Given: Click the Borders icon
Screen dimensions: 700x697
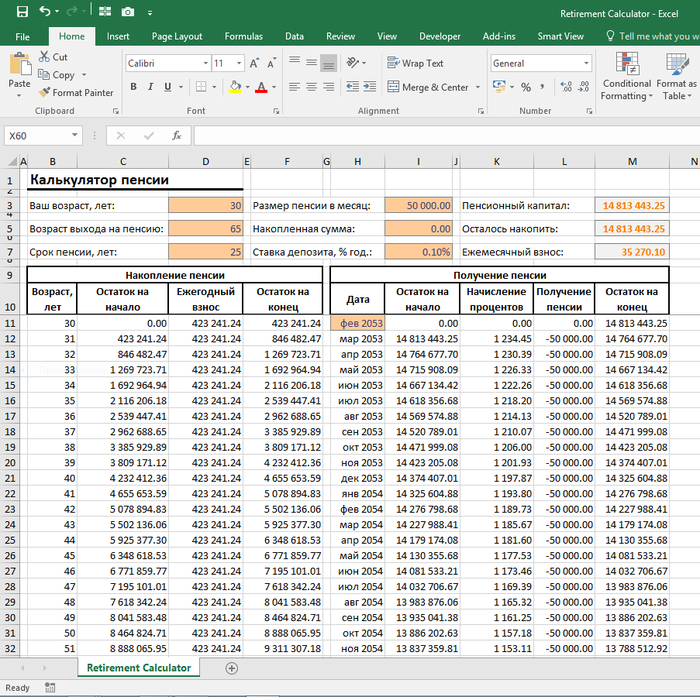Looking at the screenshot, I should [x=201, y=87].
